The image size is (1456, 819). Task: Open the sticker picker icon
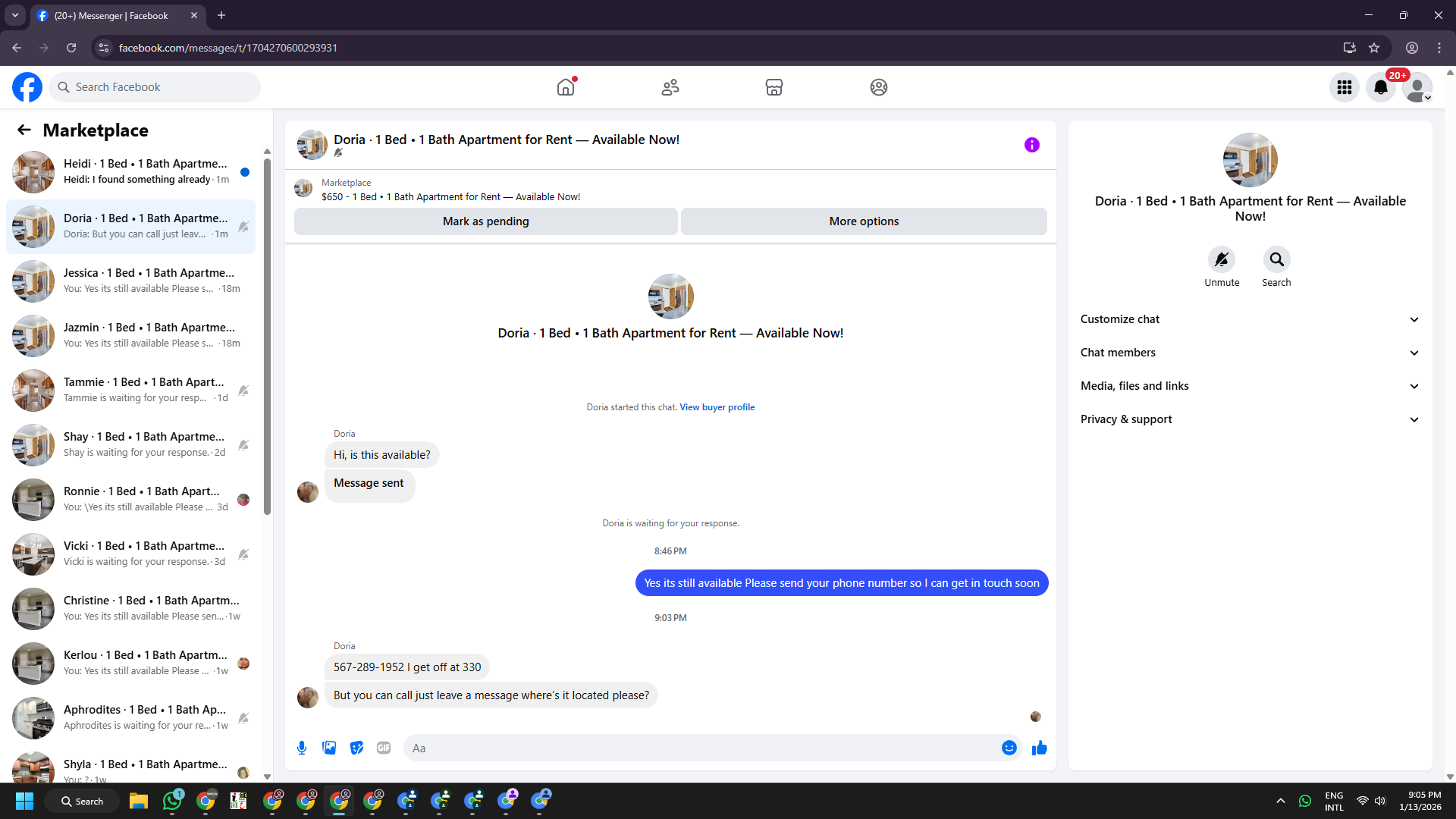pos(356,748)
